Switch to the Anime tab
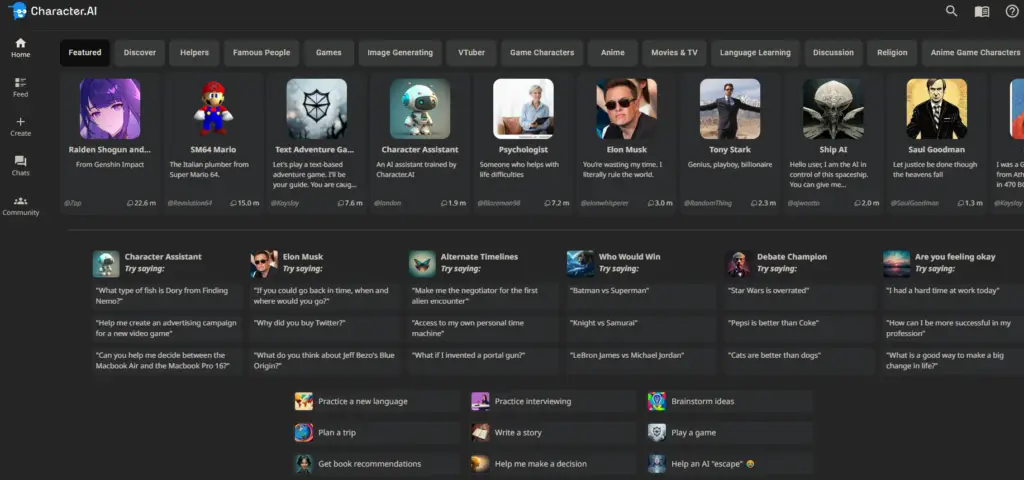 coord(613,53)
